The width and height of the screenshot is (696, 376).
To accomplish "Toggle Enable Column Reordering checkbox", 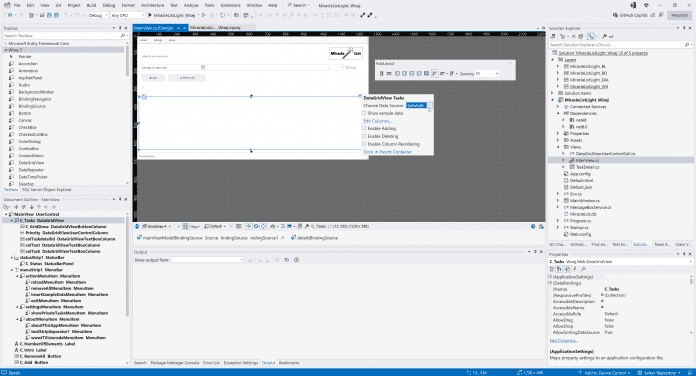I will tap(364, 144).
